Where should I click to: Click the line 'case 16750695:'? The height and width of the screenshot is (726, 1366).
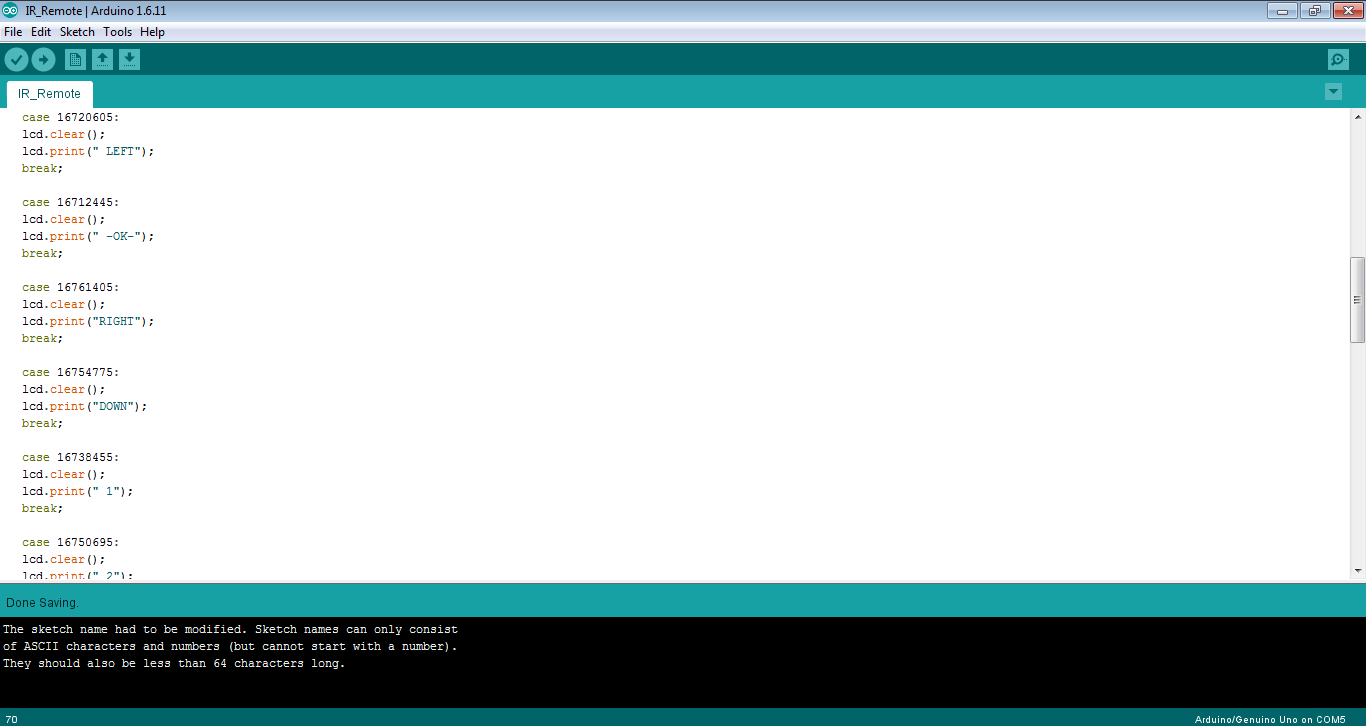tap(70, 542)
